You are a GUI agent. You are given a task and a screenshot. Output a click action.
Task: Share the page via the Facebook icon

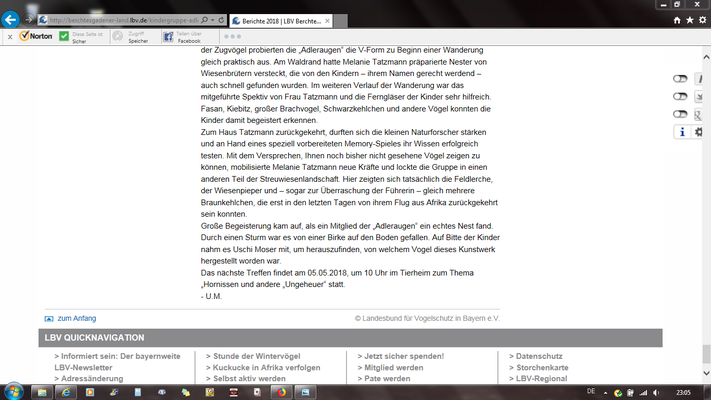(168, 37)
